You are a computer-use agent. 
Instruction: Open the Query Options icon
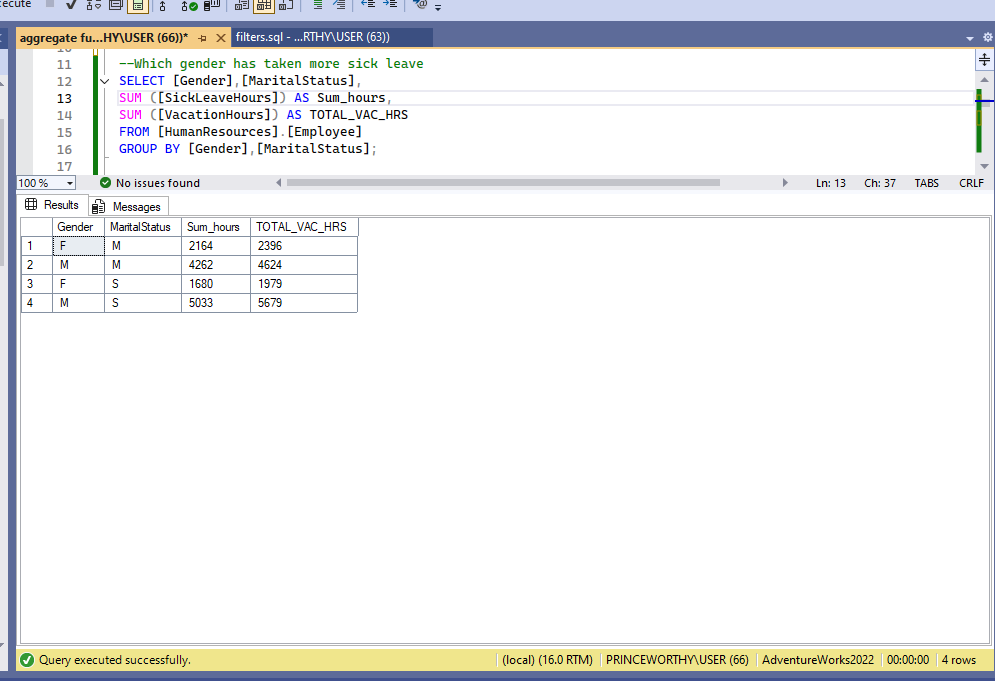coord(115,5)
